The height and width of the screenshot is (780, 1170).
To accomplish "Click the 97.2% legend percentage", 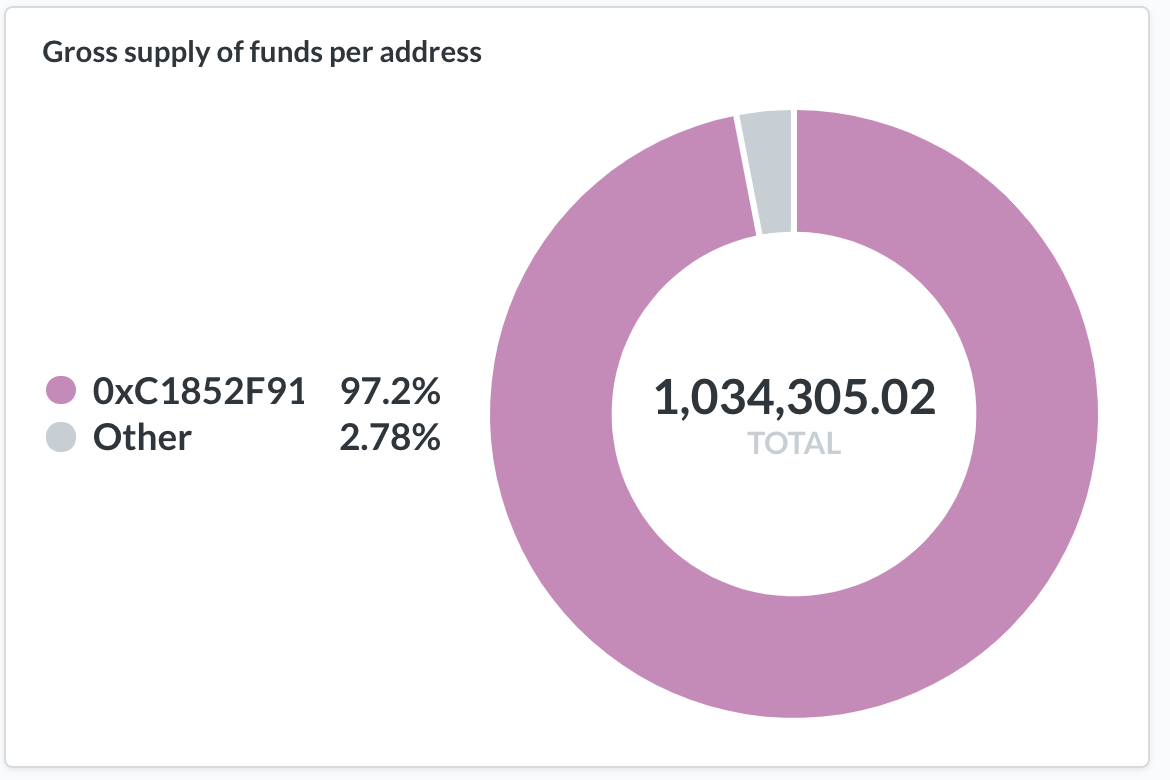I will (390, 391).
